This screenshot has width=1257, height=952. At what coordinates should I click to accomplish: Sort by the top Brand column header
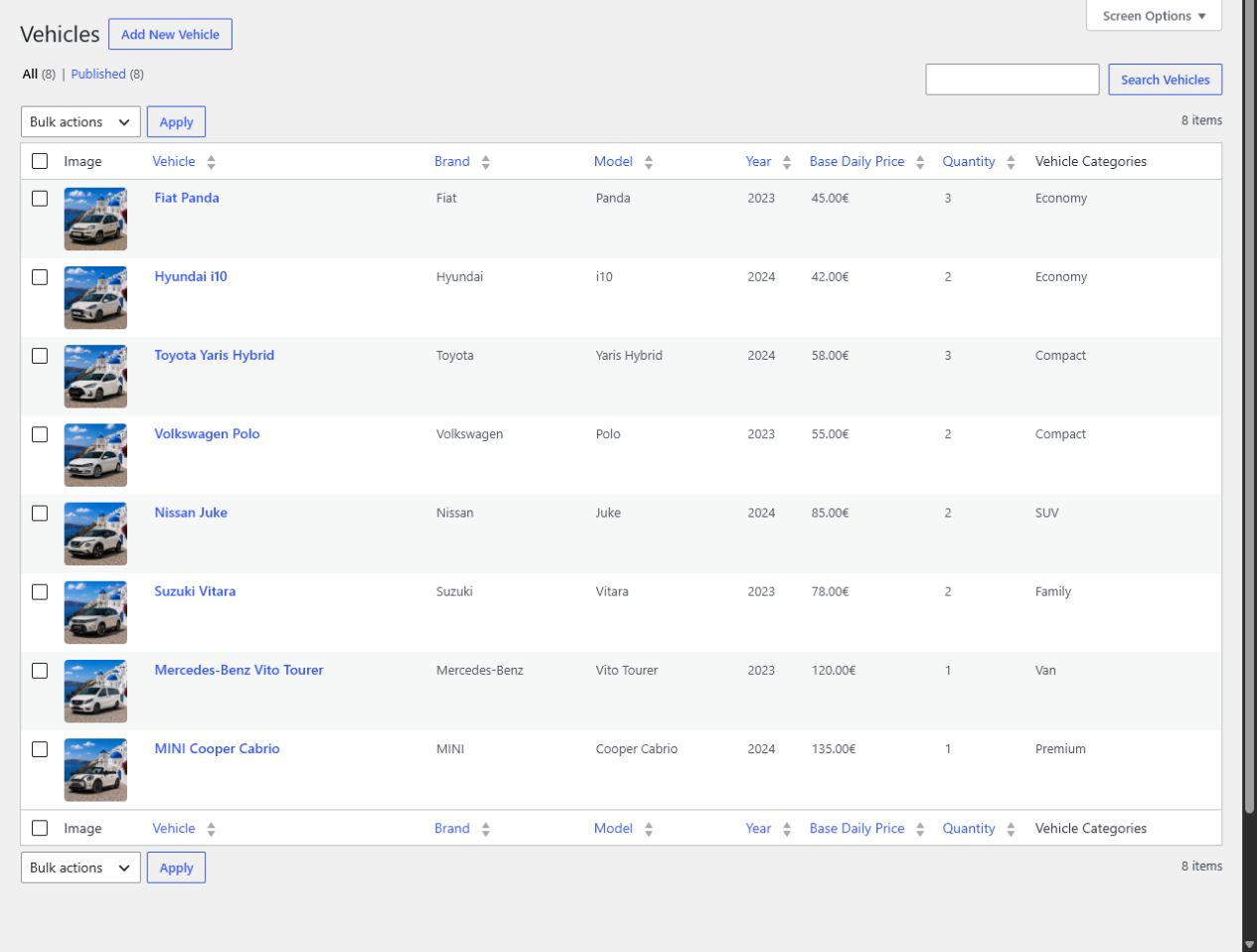pos(452,161)
